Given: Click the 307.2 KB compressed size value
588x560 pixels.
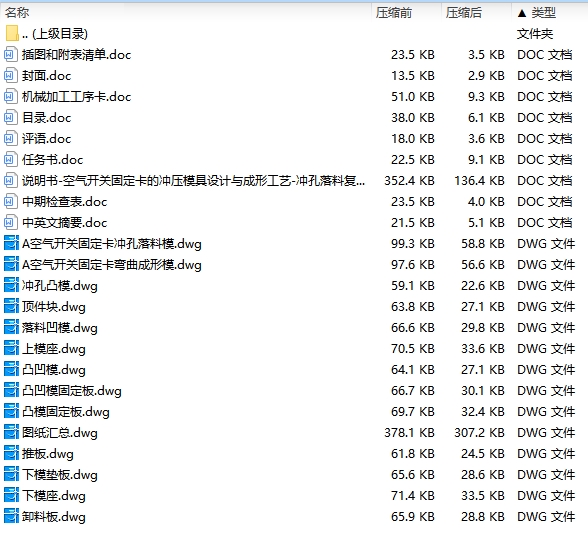Looking at the screenshot, I should (480, 433).
